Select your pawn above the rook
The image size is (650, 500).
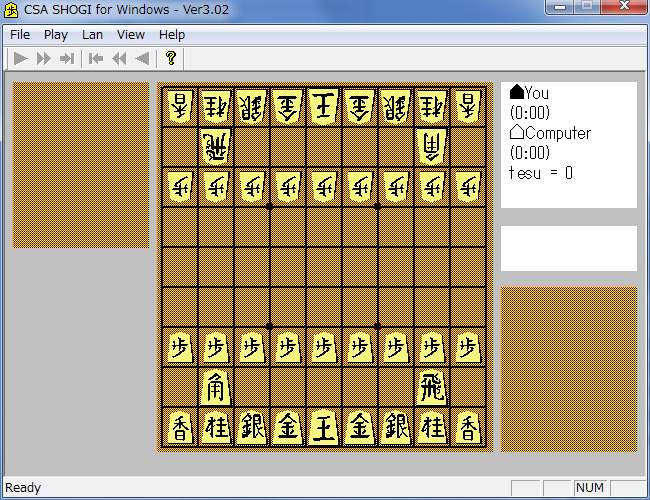(432, 347)
